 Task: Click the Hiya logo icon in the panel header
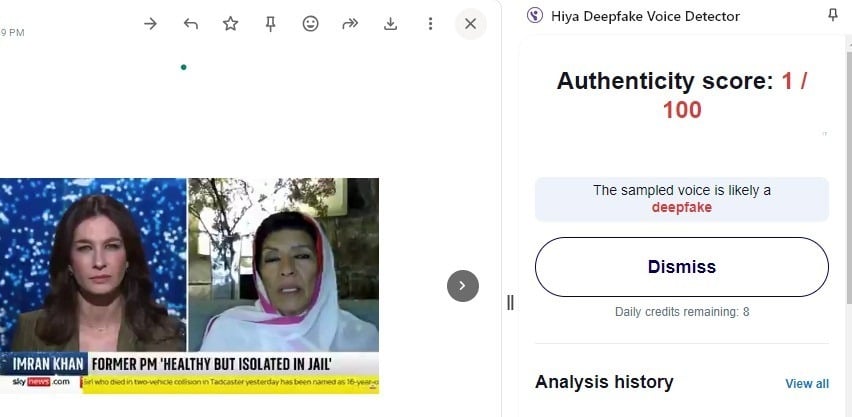(534, 15)
